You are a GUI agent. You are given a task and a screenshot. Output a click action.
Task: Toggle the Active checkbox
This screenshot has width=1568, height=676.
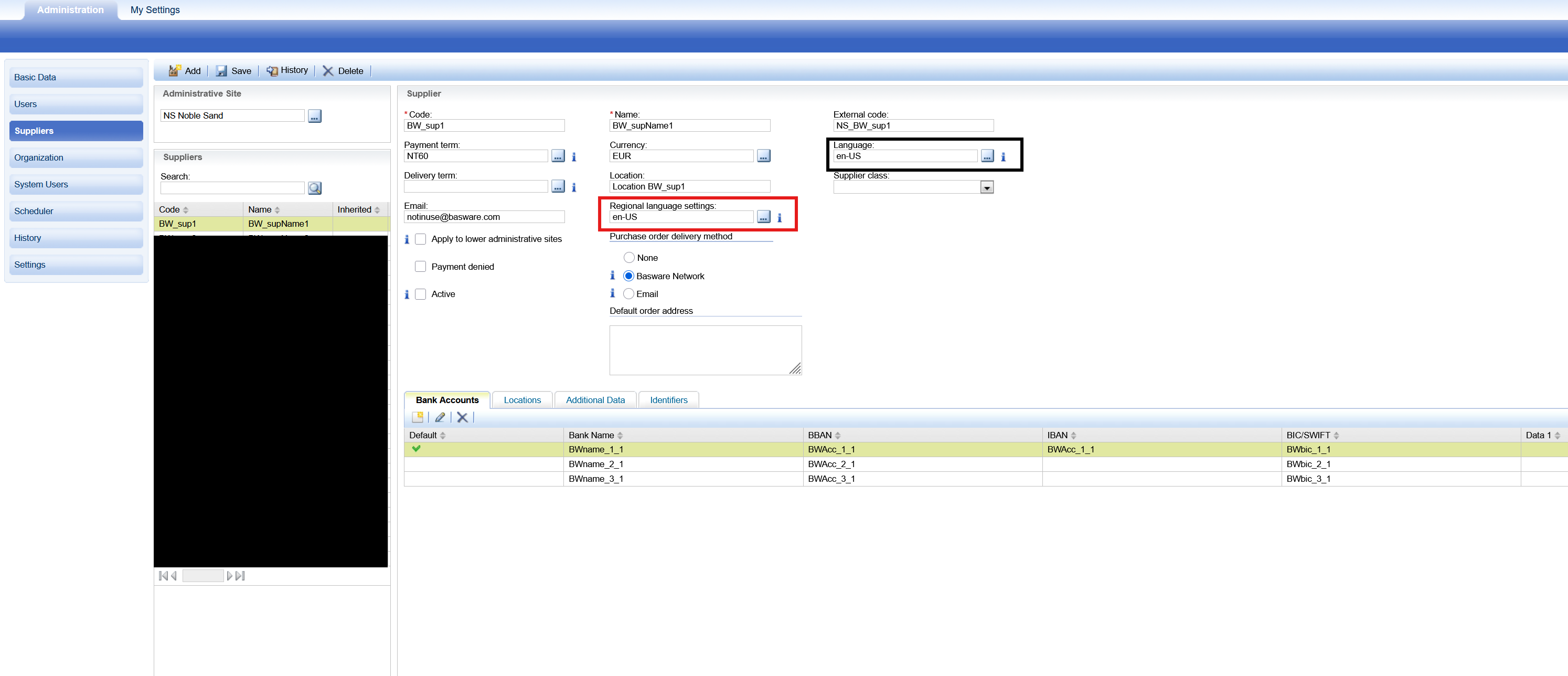click(x=420, y=294)
